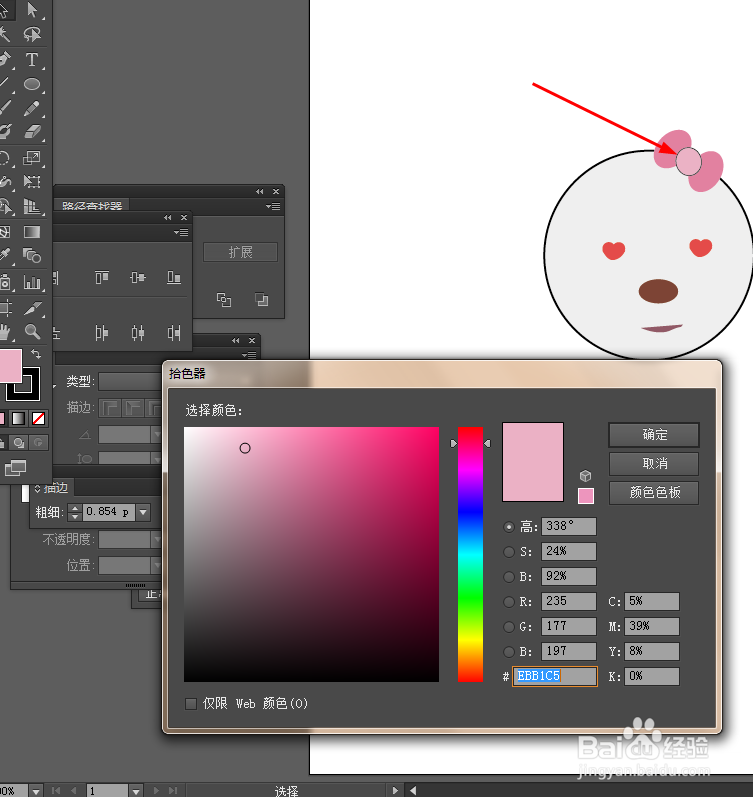Click the stroke weight 0.854 field

tap(108, 512)
